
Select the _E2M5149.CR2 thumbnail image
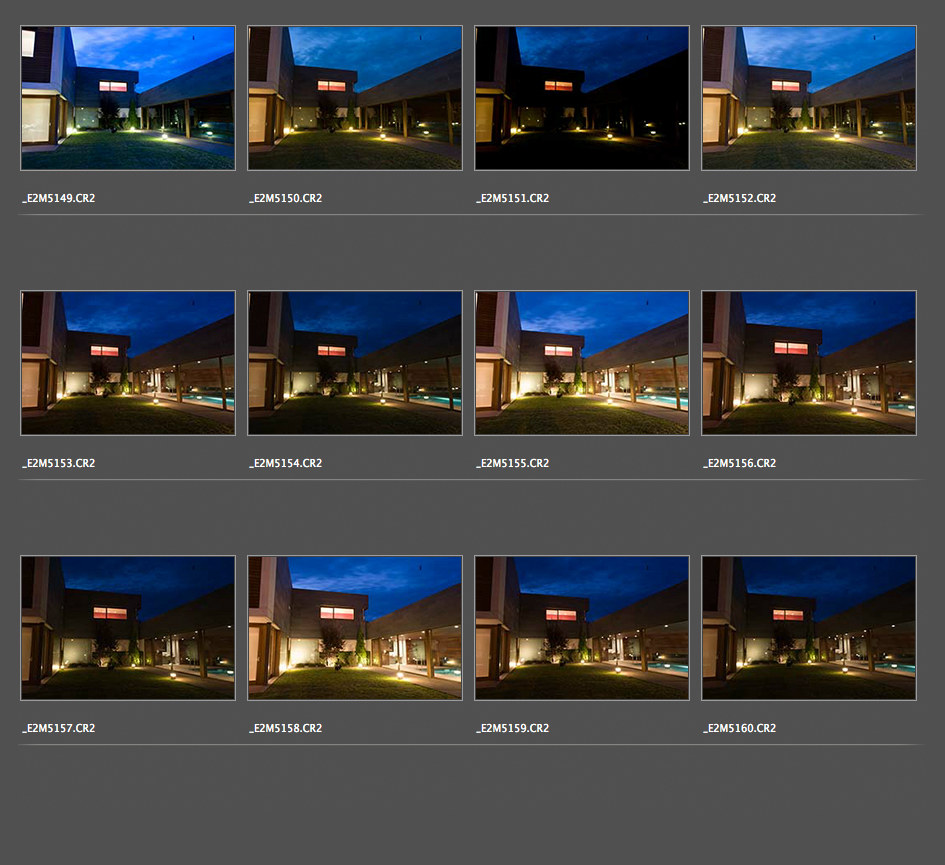tap(128, 98)
